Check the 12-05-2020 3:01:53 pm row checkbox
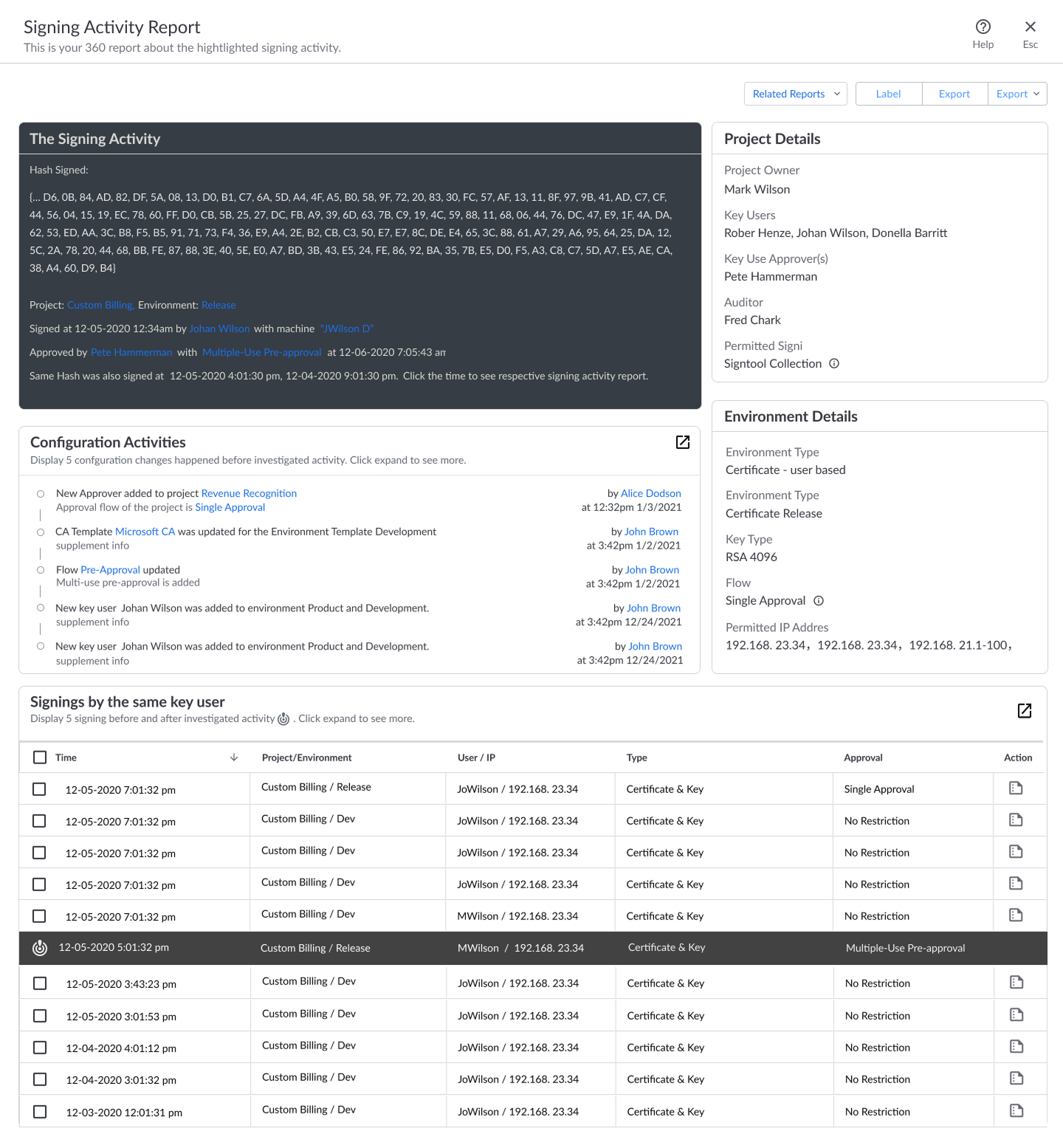This screenshot has height=1148, width=1063. [x=40, y=1016]
